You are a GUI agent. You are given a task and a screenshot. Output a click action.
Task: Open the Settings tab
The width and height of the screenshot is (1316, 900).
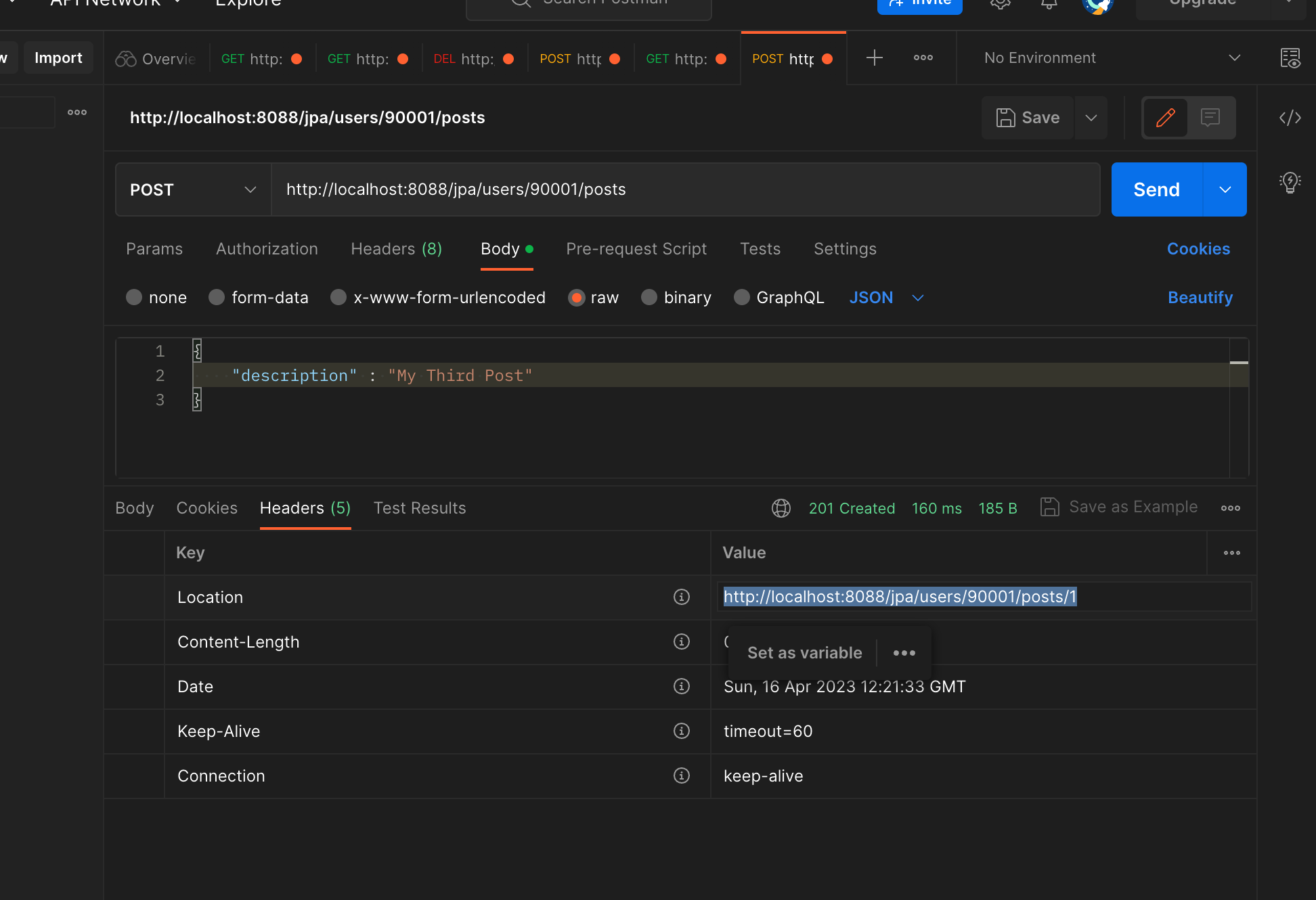[845, 249]
